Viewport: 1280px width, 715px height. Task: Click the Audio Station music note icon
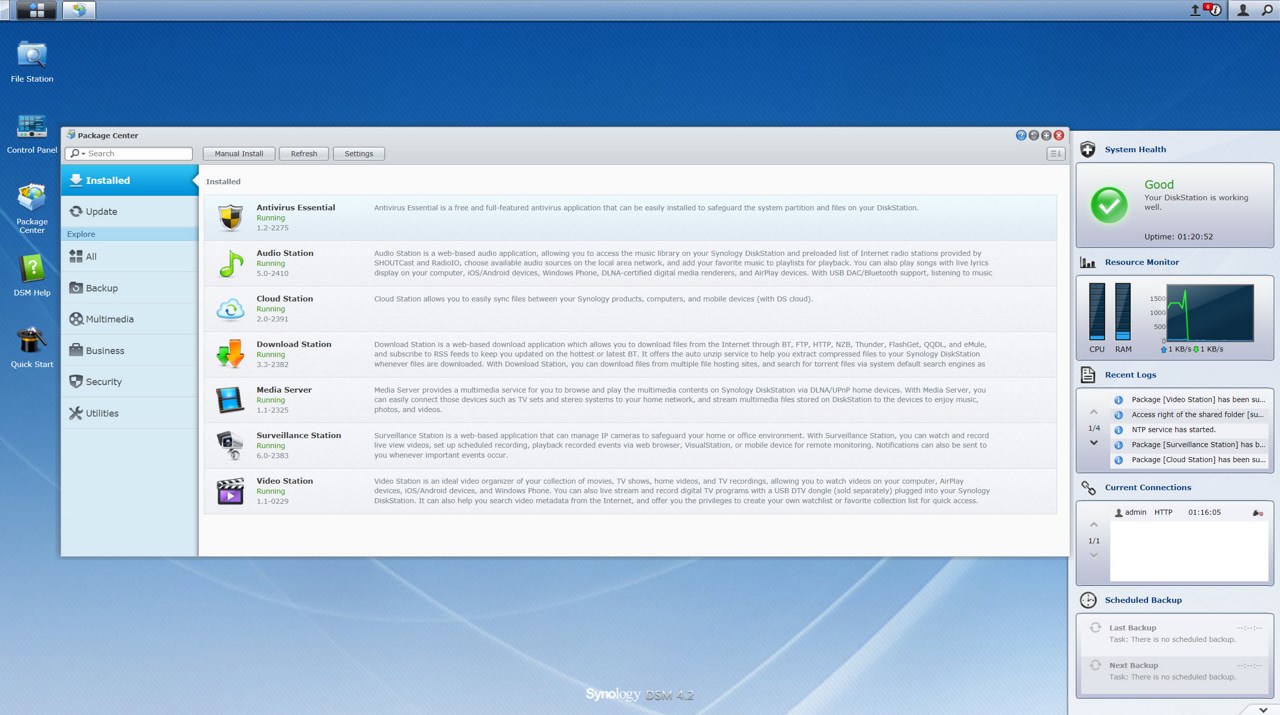click(230, 263)
